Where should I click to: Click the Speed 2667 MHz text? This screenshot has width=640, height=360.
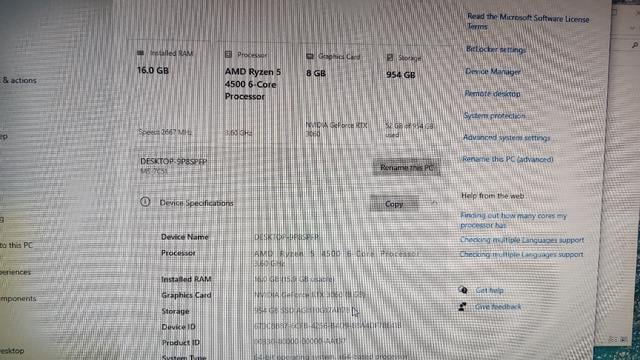pos(165,132)
